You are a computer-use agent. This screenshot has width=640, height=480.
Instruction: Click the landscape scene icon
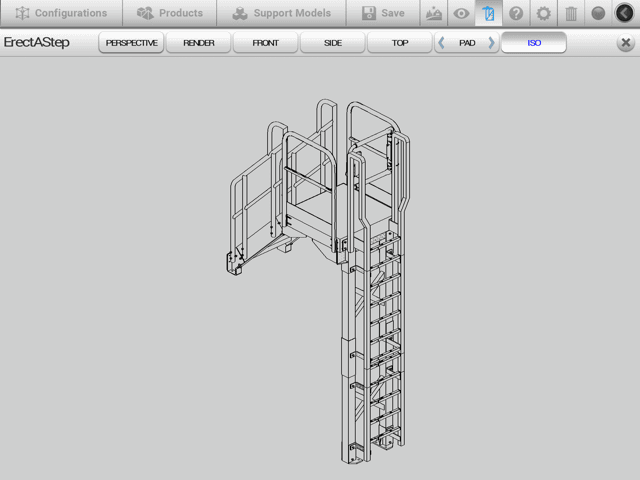pyautogui.click(x=433, y=13)
